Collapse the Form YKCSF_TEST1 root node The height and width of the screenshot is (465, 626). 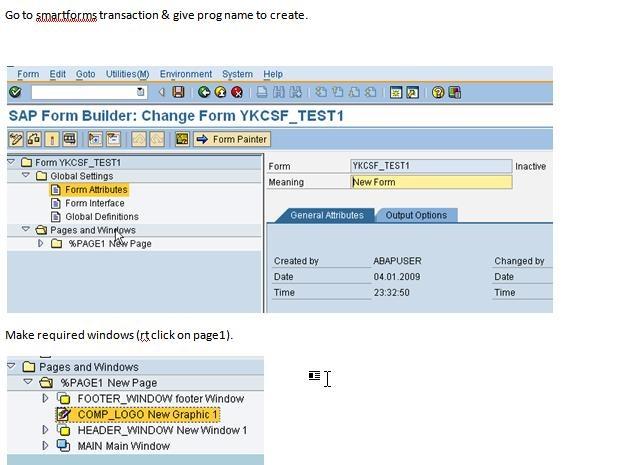[11, 162]
